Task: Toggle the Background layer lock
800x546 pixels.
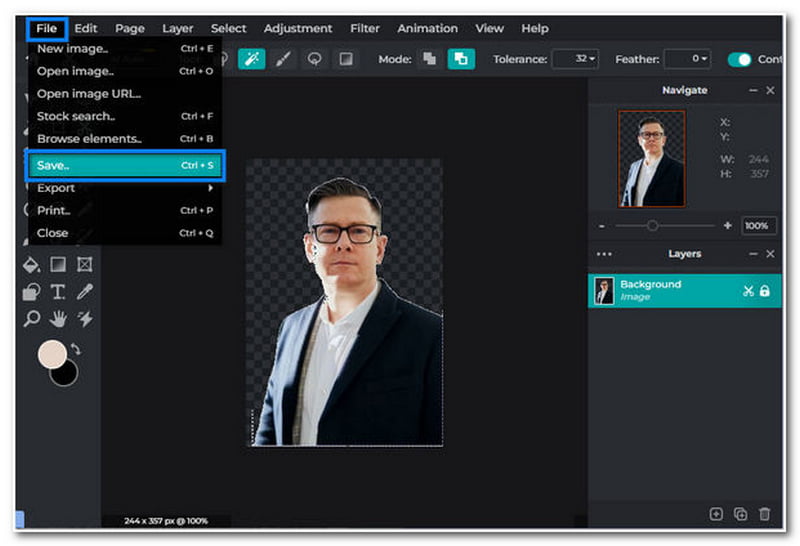Action: pyautogui.click(x=765, y=291)
